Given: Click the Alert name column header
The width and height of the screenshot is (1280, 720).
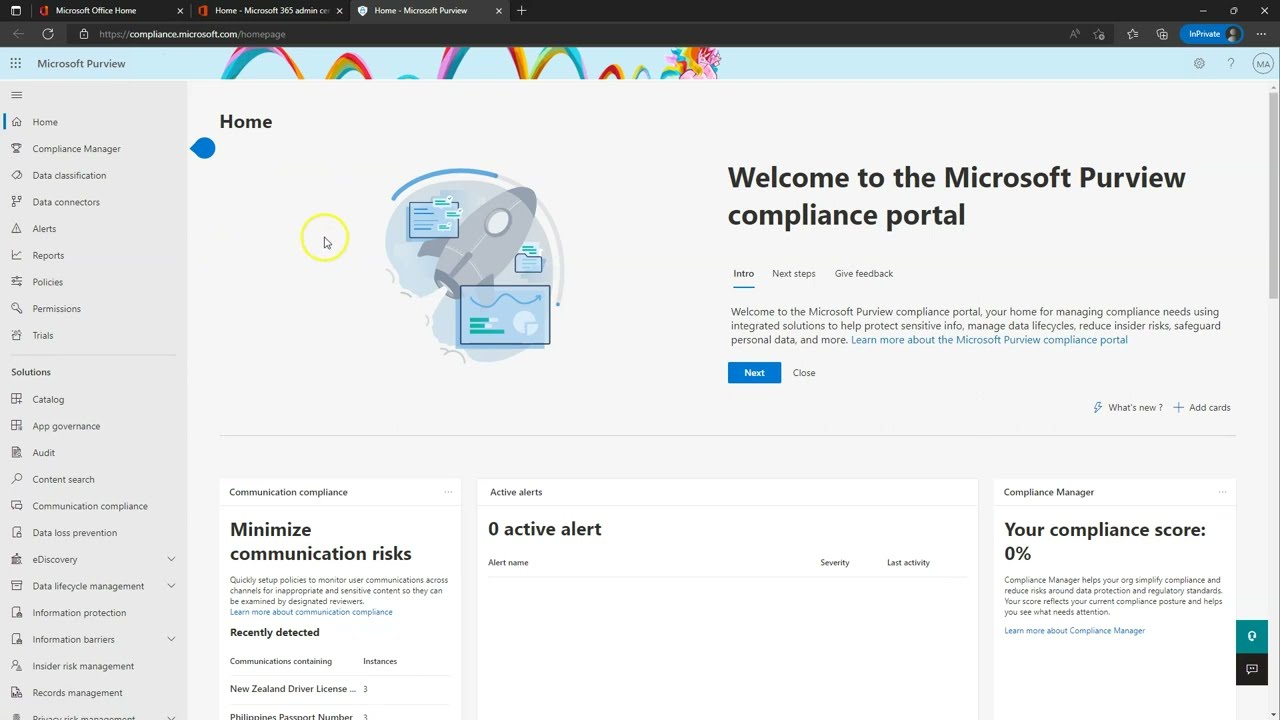Looking at the screenshot, I should [508, 563].
